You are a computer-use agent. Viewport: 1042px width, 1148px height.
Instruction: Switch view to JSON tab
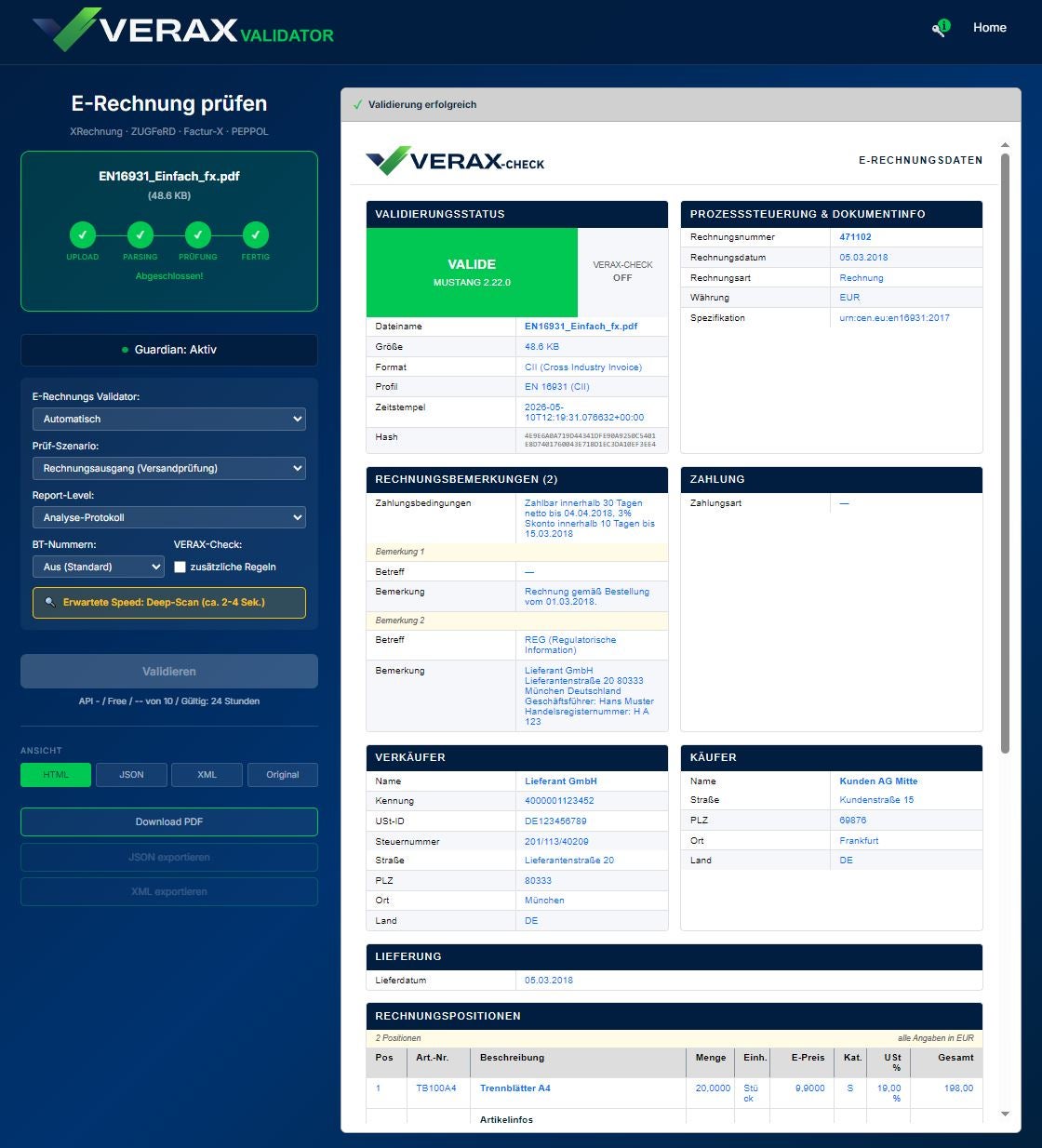[131, 775]
